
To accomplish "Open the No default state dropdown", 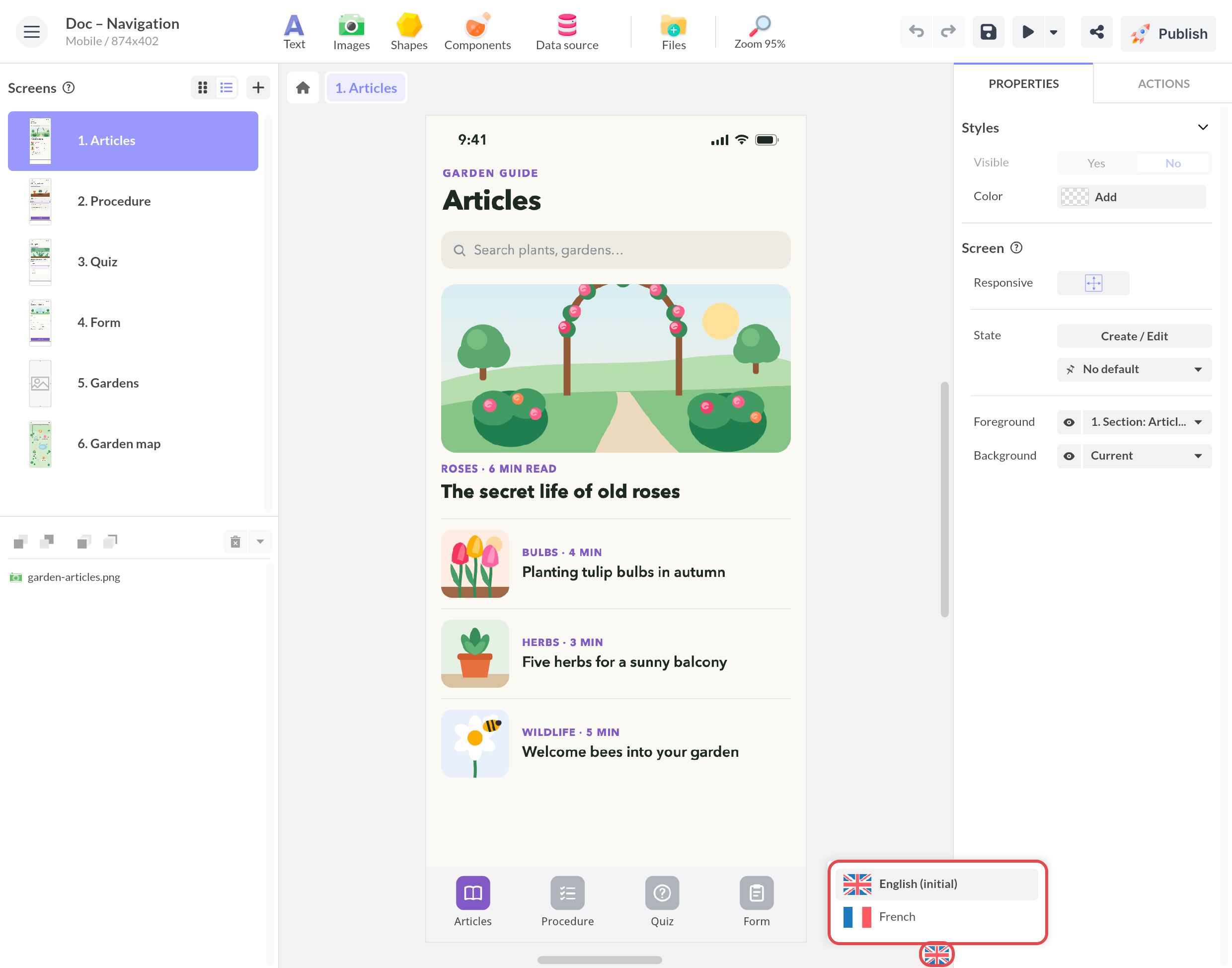I will tap(1134, 370).
